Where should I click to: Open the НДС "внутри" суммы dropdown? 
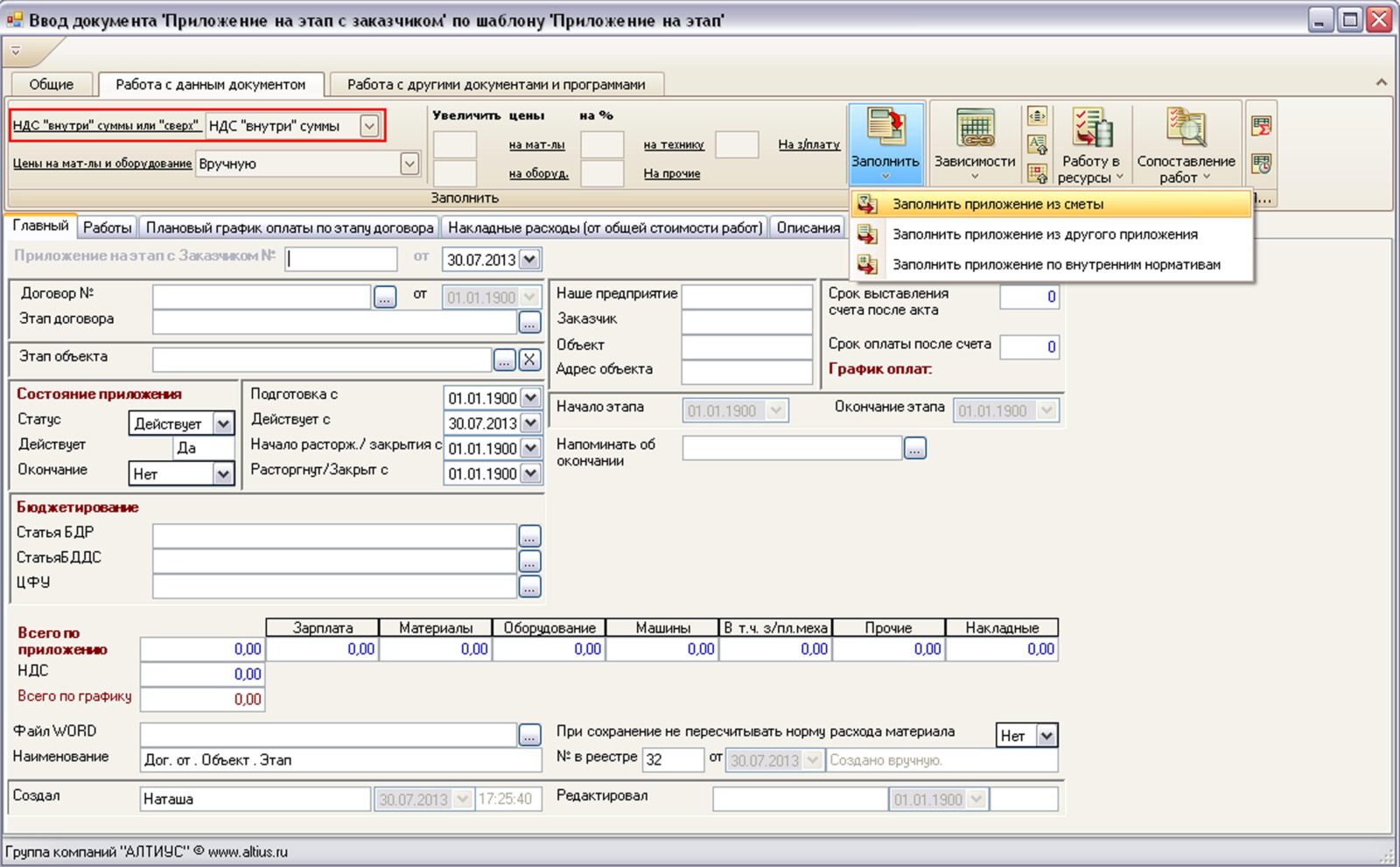369,126
